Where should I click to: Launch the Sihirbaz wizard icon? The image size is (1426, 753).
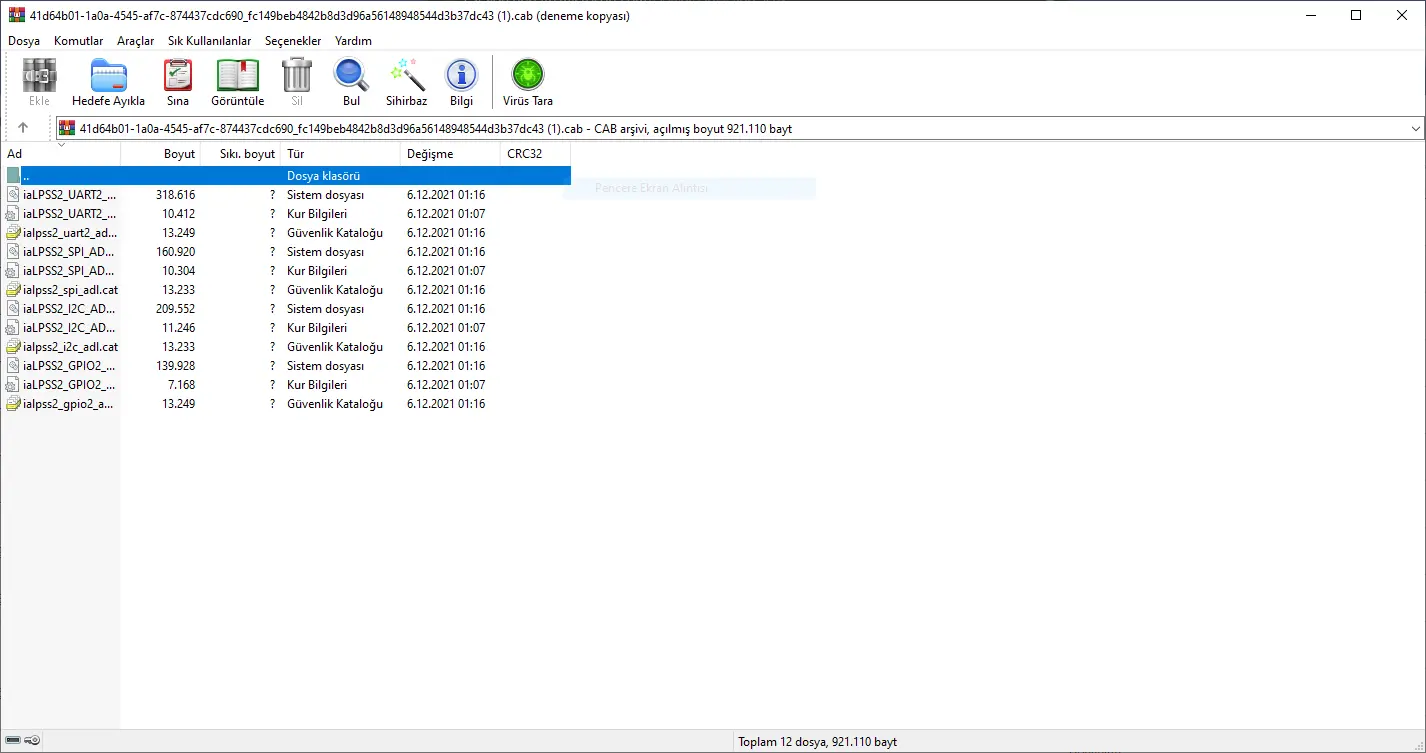(x=407, y=75)
